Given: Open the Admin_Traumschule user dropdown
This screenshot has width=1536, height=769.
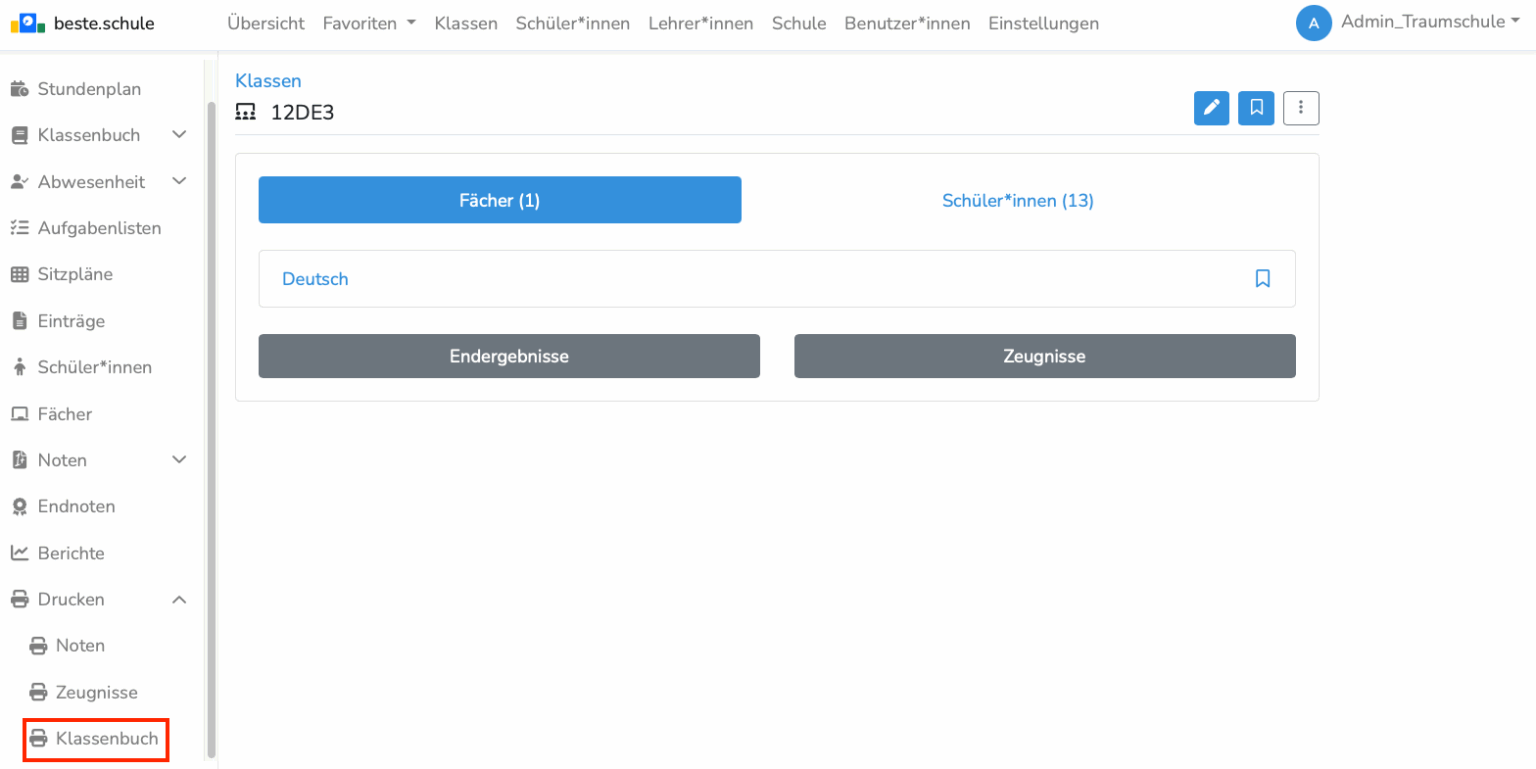Looking at the screenshot, I should click(x=1429, y=22).
